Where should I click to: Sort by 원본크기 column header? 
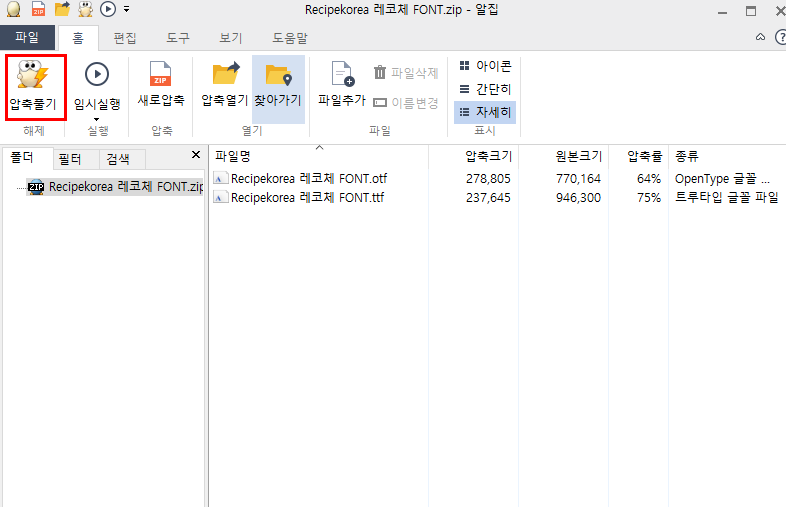[x=563, y=156]
